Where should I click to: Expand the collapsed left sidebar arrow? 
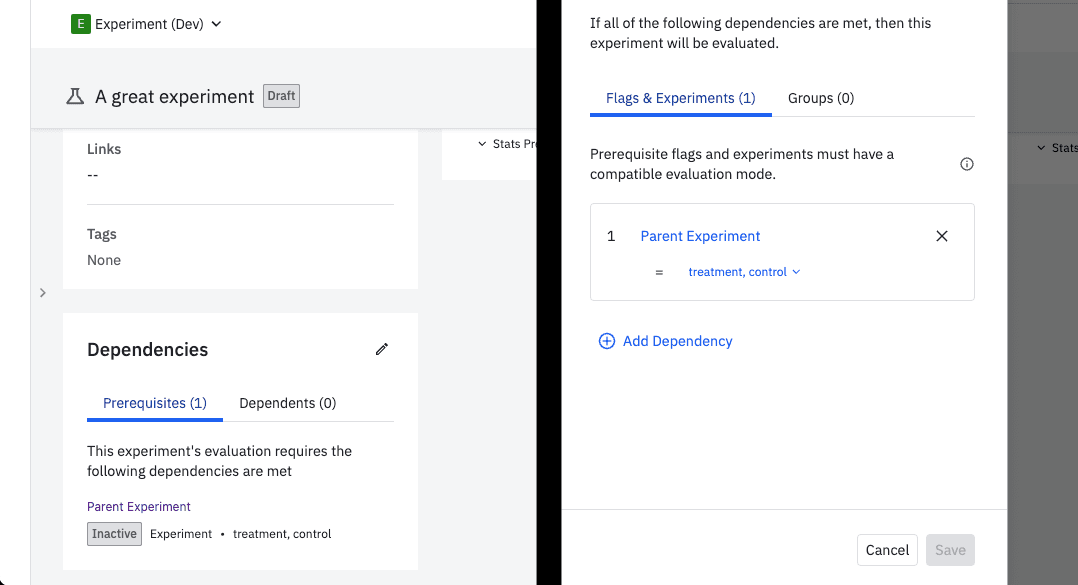pos(42,293)
